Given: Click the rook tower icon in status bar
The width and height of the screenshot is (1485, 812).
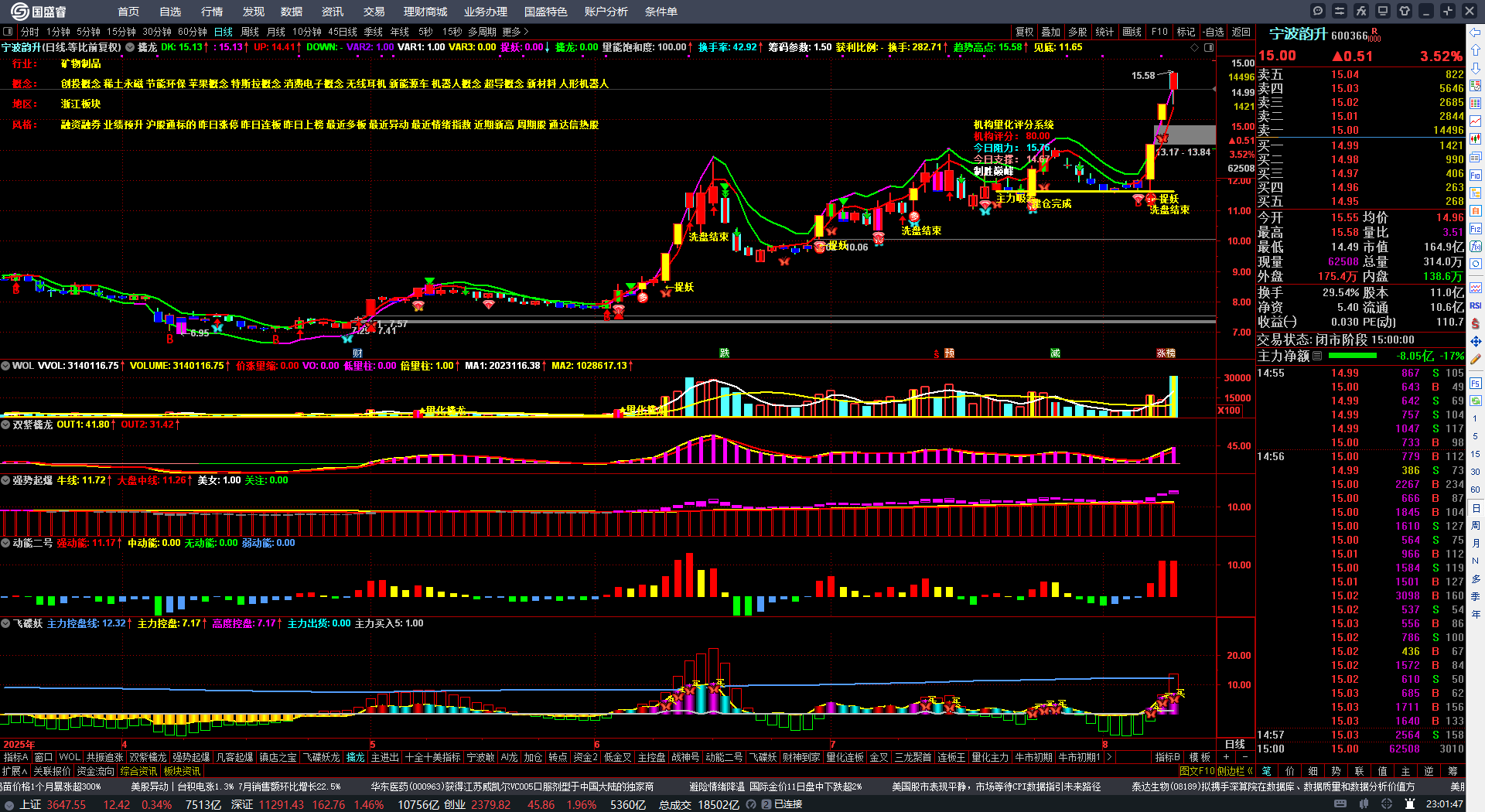Looking at the screenshot, I should coord(1410,804).
